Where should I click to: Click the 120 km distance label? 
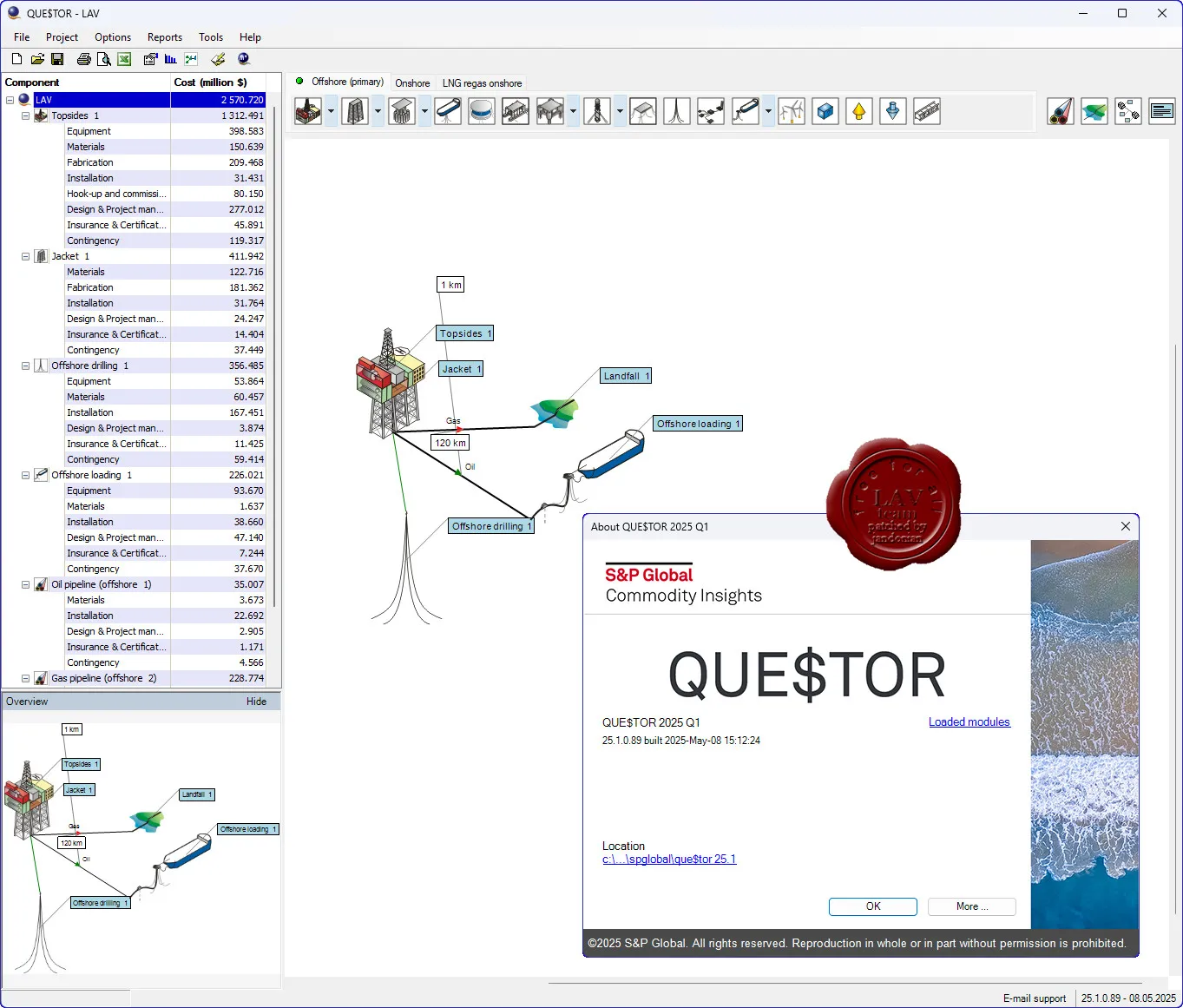(x=450, y=443)
